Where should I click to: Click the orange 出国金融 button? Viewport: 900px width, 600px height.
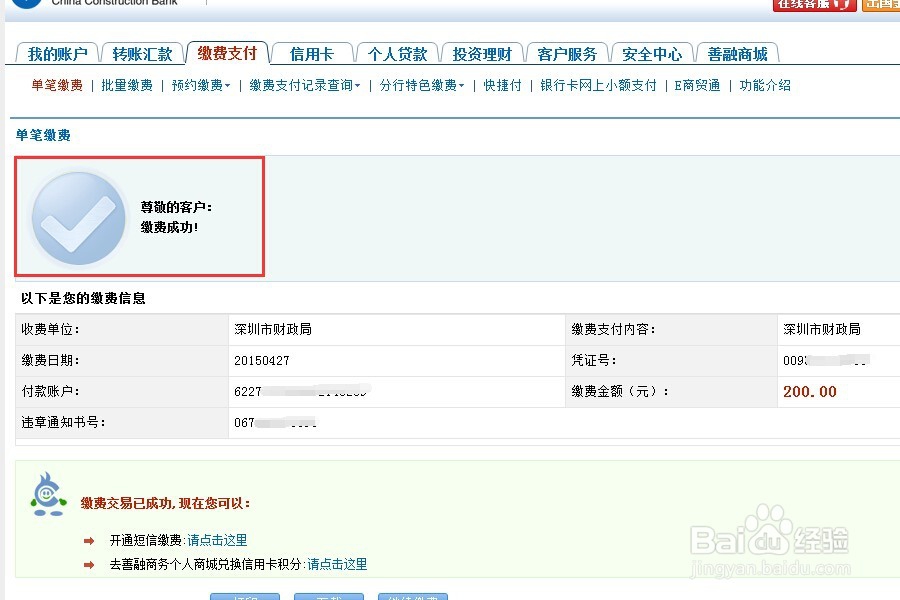(x=880, y=6)
